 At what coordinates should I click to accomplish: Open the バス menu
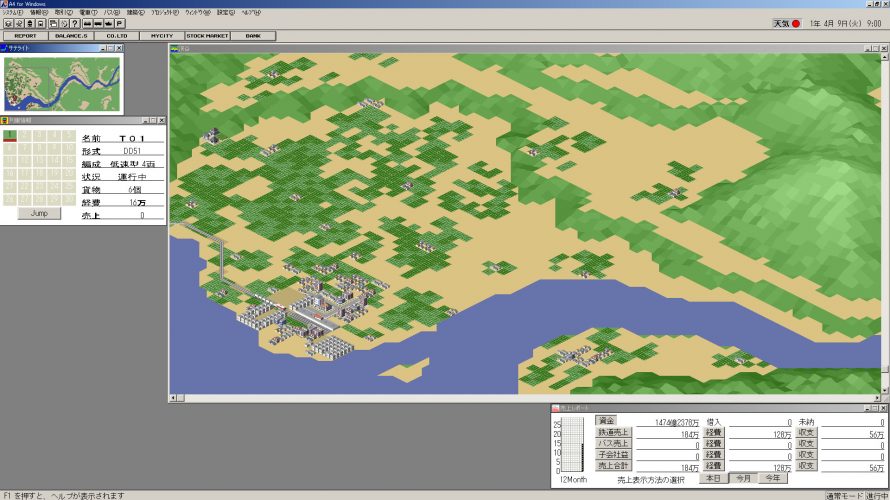112,12
